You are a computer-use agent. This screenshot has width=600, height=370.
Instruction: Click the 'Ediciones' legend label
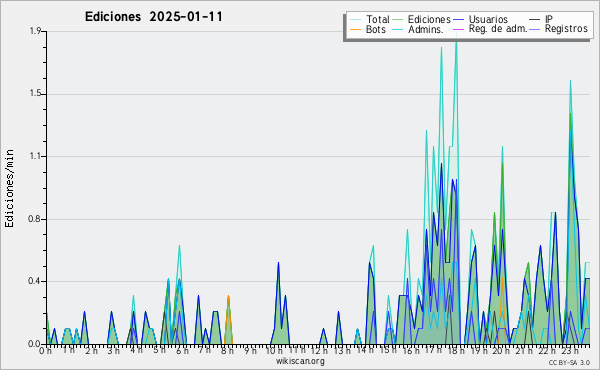pos(429,19)
